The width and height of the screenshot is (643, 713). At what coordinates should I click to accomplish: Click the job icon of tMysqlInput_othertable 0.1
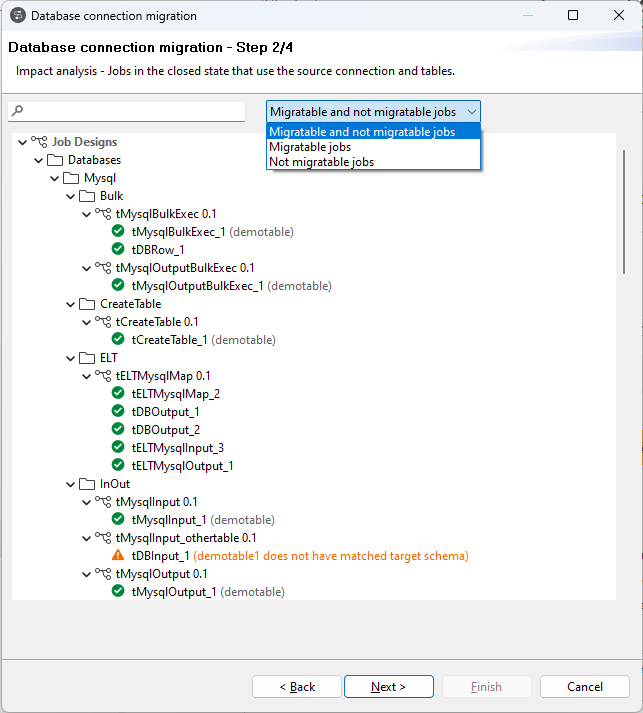(x=103, y=538)
